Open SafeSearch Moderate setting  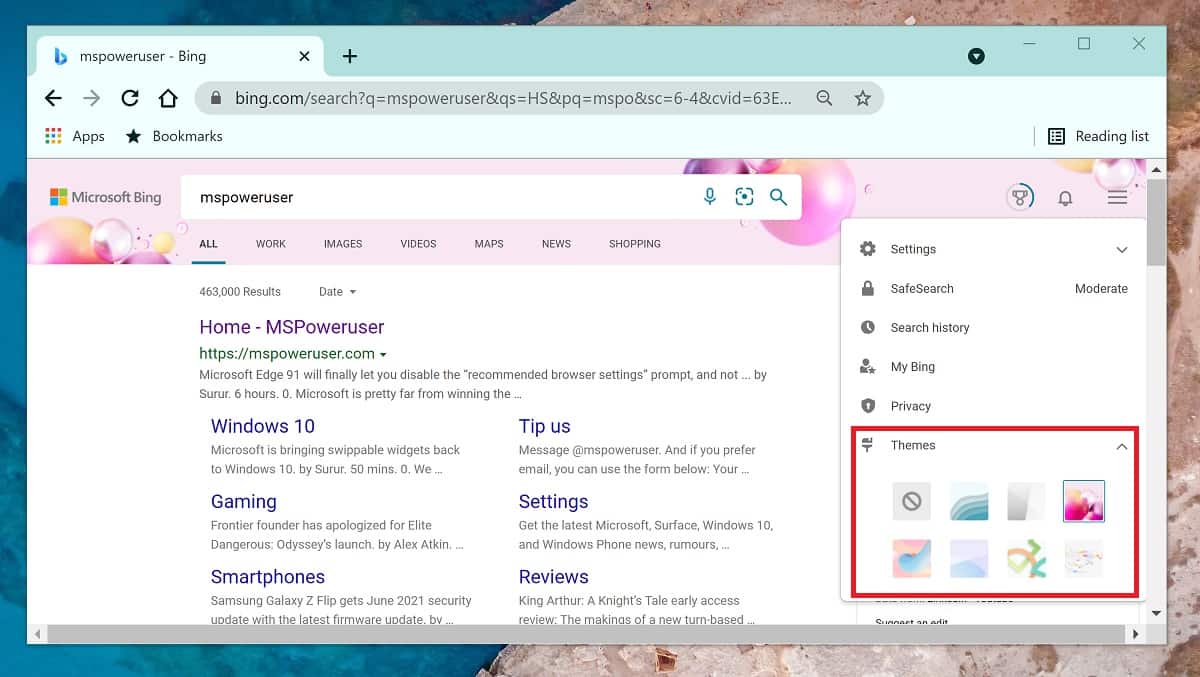(x=994, y=289)
